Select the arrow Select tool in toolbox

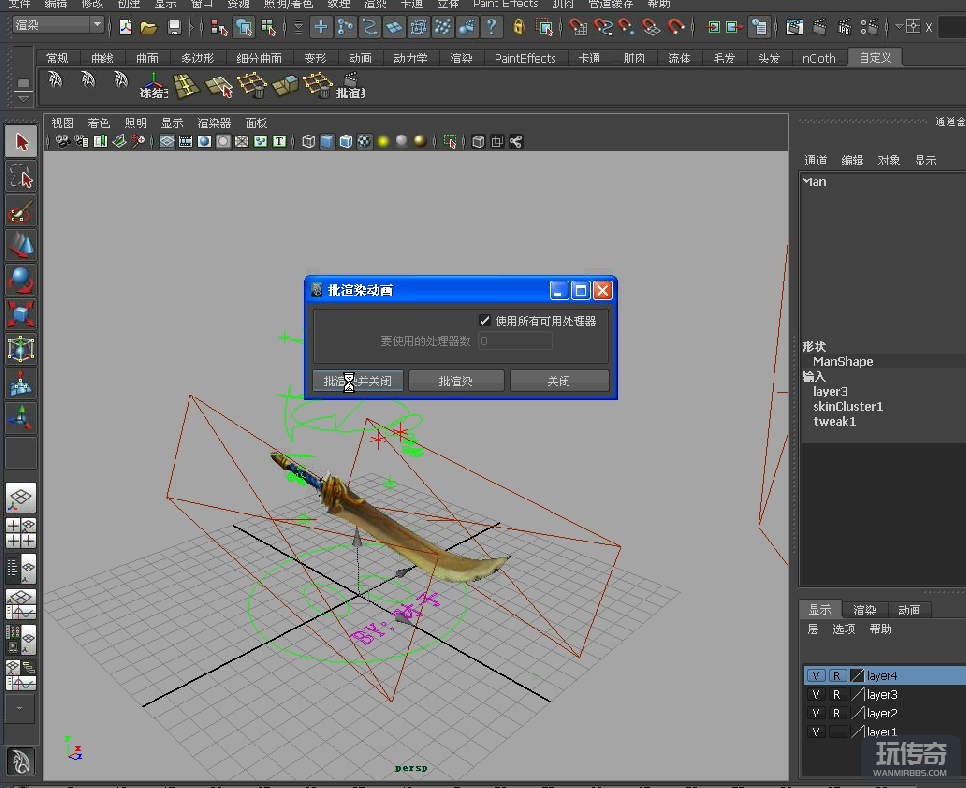(21, 142)
